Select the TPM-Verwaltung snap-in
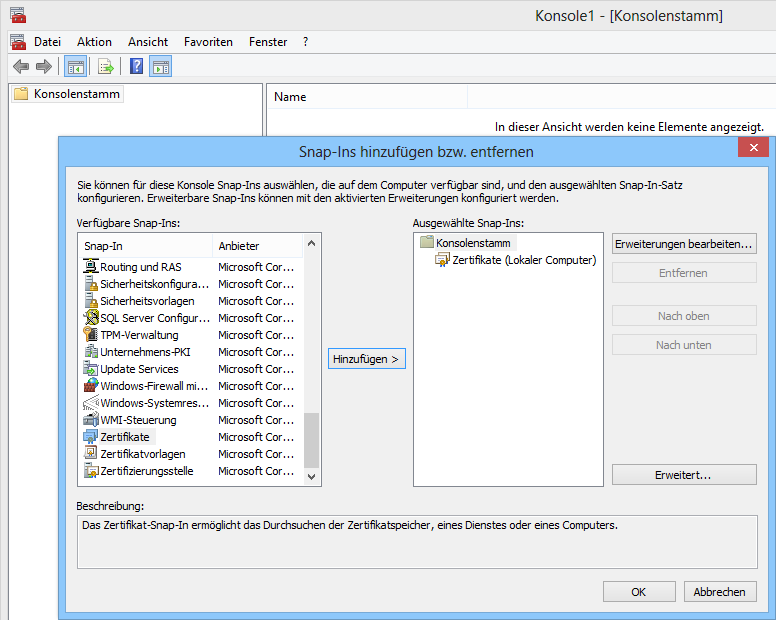This screenshot has width=776, height=620. (138, 335)
